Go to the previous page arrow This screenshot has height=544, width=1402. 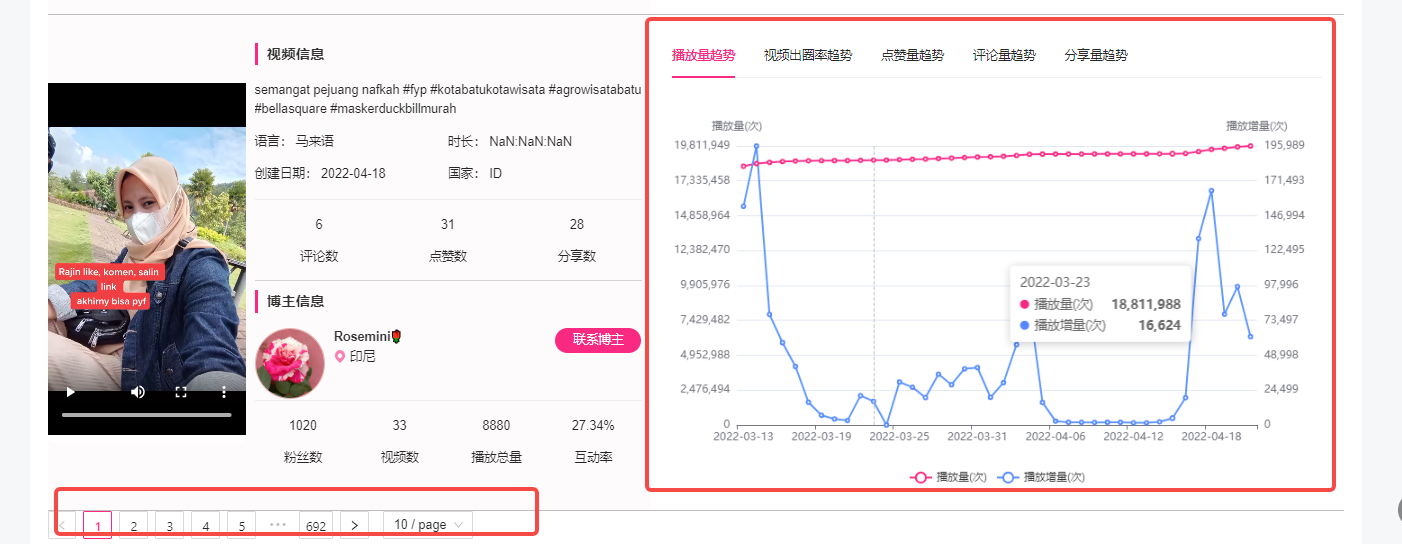click(x=61, y=525)
